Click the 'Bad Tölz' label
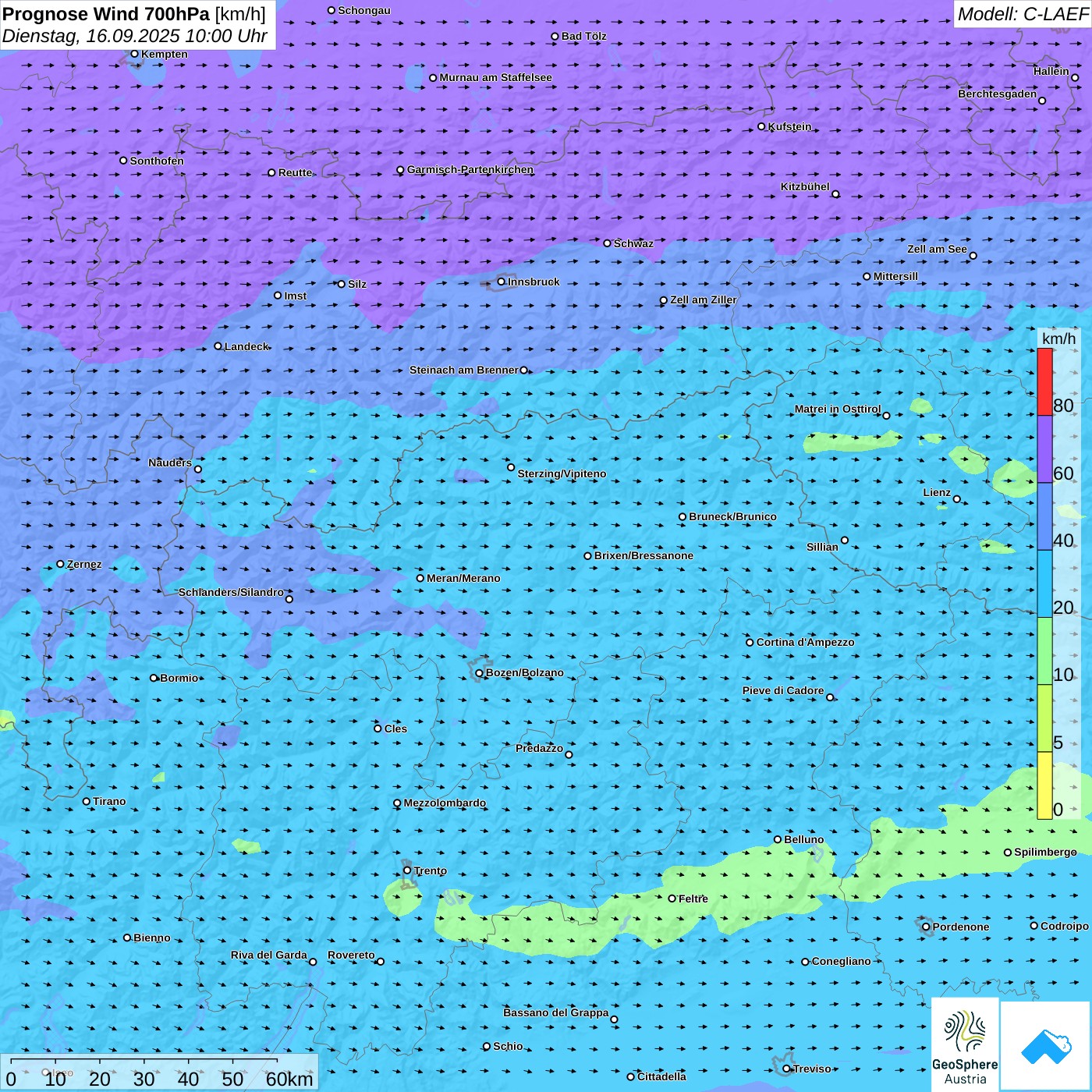This screenshot has height=1092, width=1092. coord(583,36)
